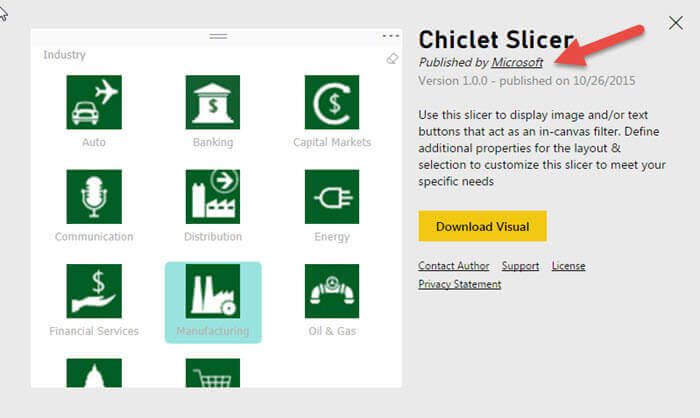Select the Communication microphone icon
The width and height of the screenshot is (700, 418).
coord(94,196)
